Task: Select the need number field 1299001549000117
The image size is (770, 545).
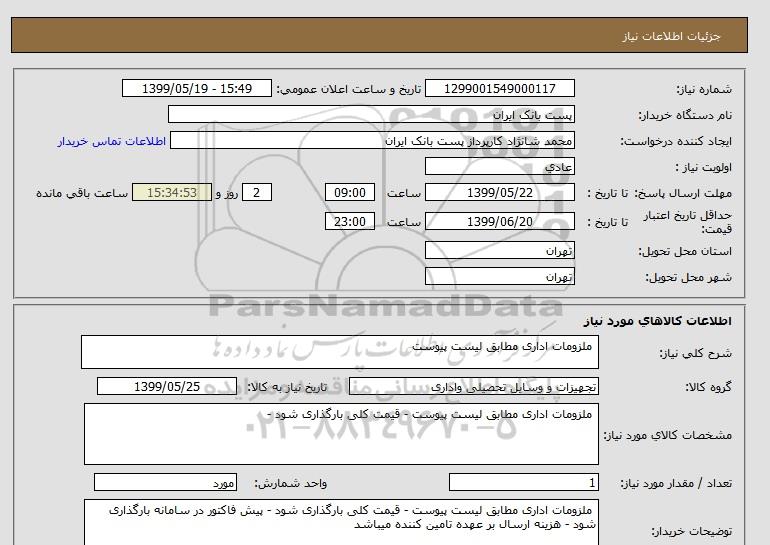Action: (x=499, y=88)
